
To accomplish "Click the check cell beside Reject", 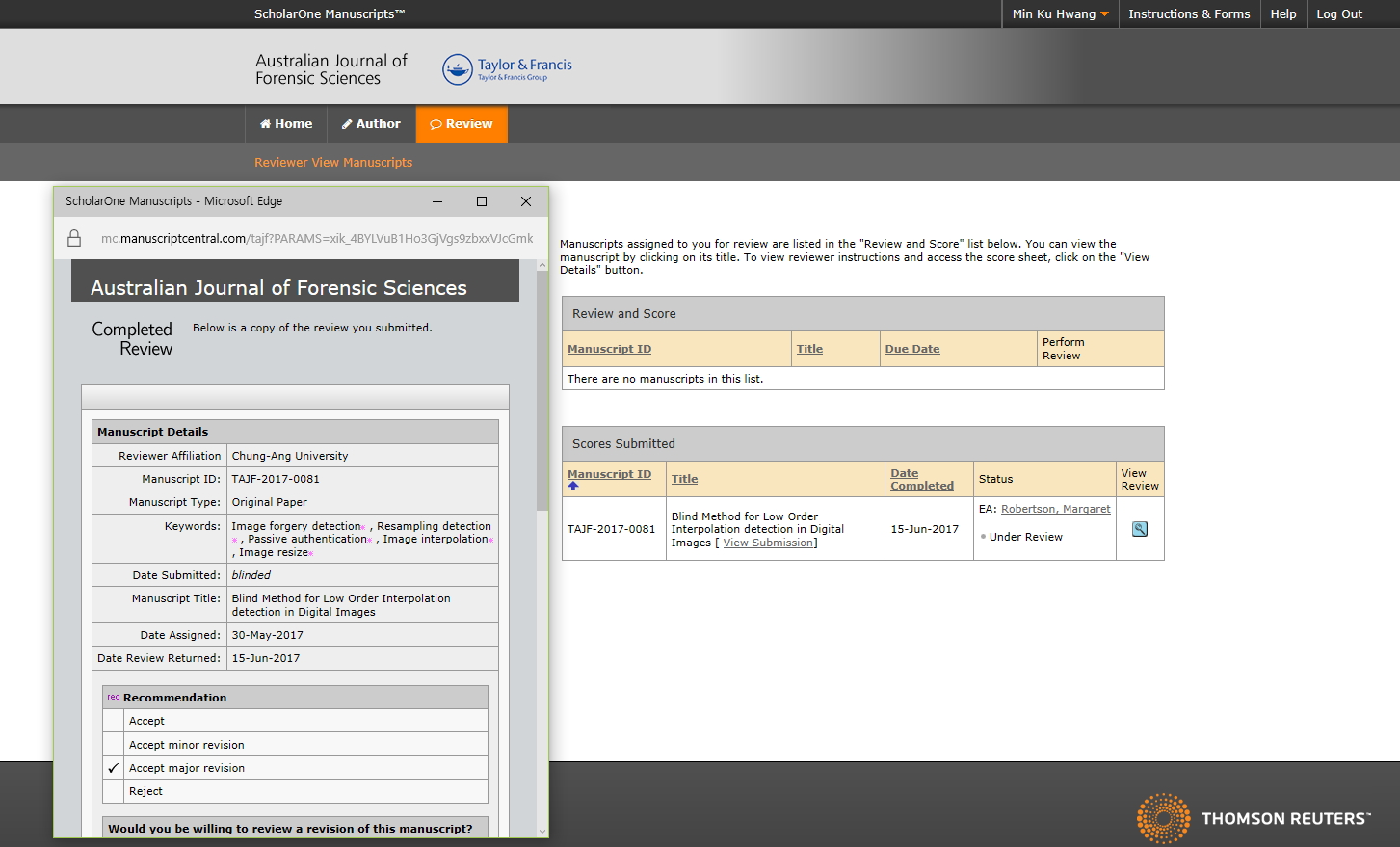I will point(114,791).
